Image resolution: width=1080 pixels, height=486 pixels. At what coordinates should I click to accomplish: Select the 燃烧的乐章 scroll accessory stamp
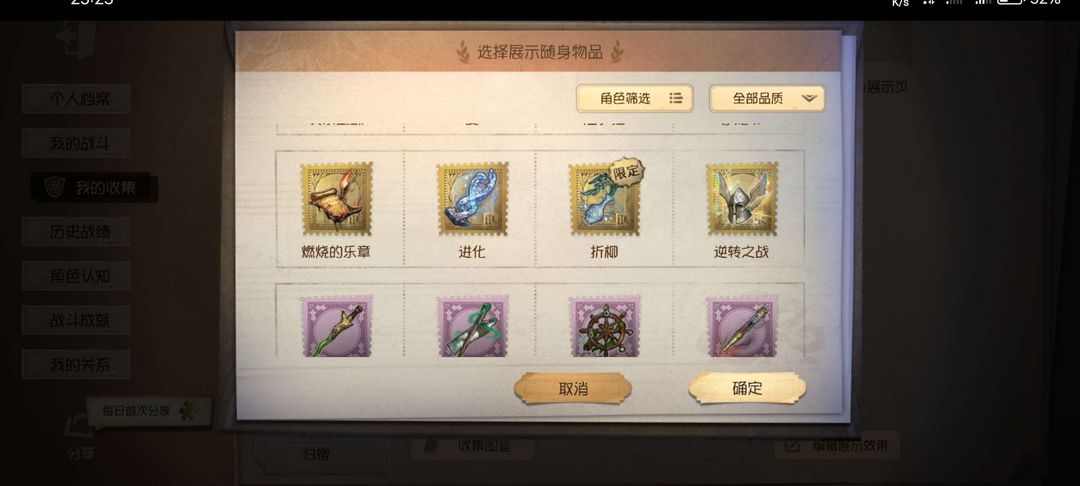click(336, 199)
